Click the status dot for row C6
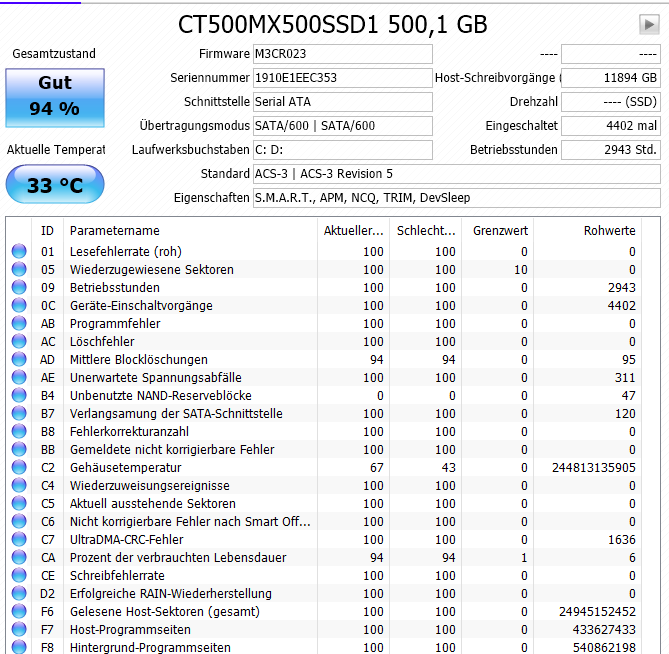 click(x=19, y=521)
